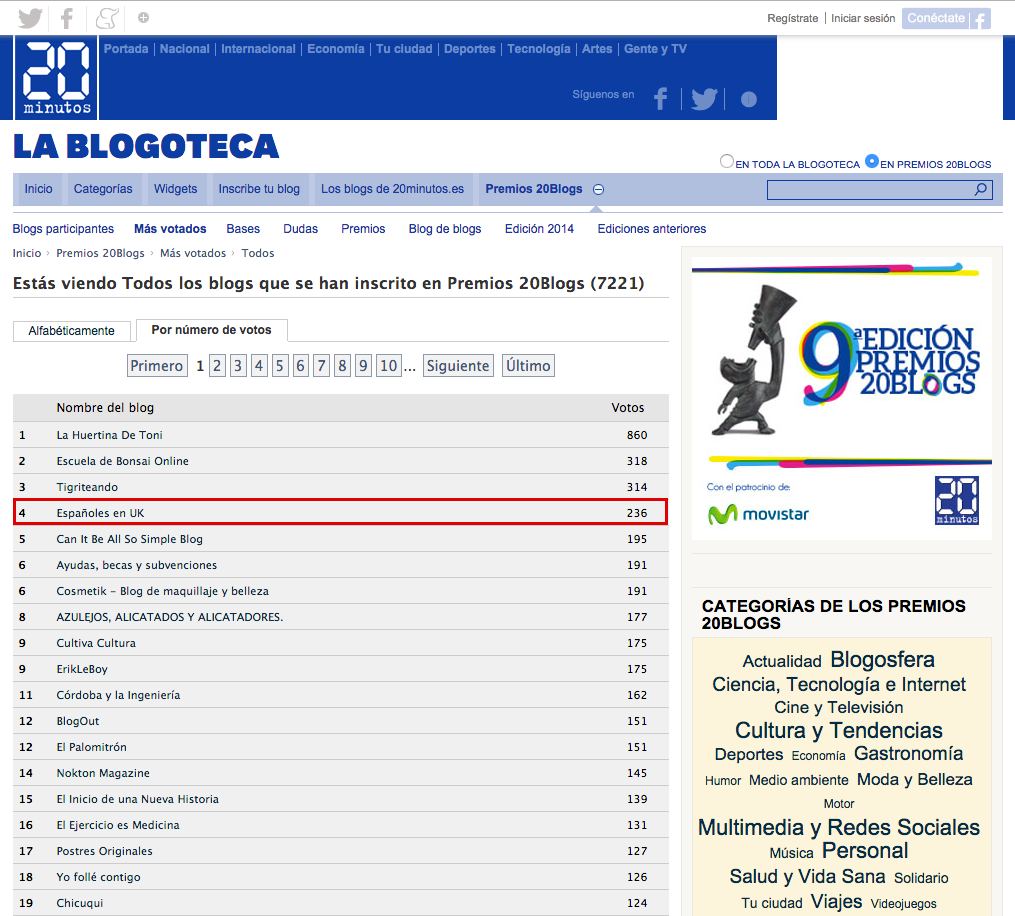
Task: Select the 'En Premios 20Blogs' radio button
Action: coord(872,161)
